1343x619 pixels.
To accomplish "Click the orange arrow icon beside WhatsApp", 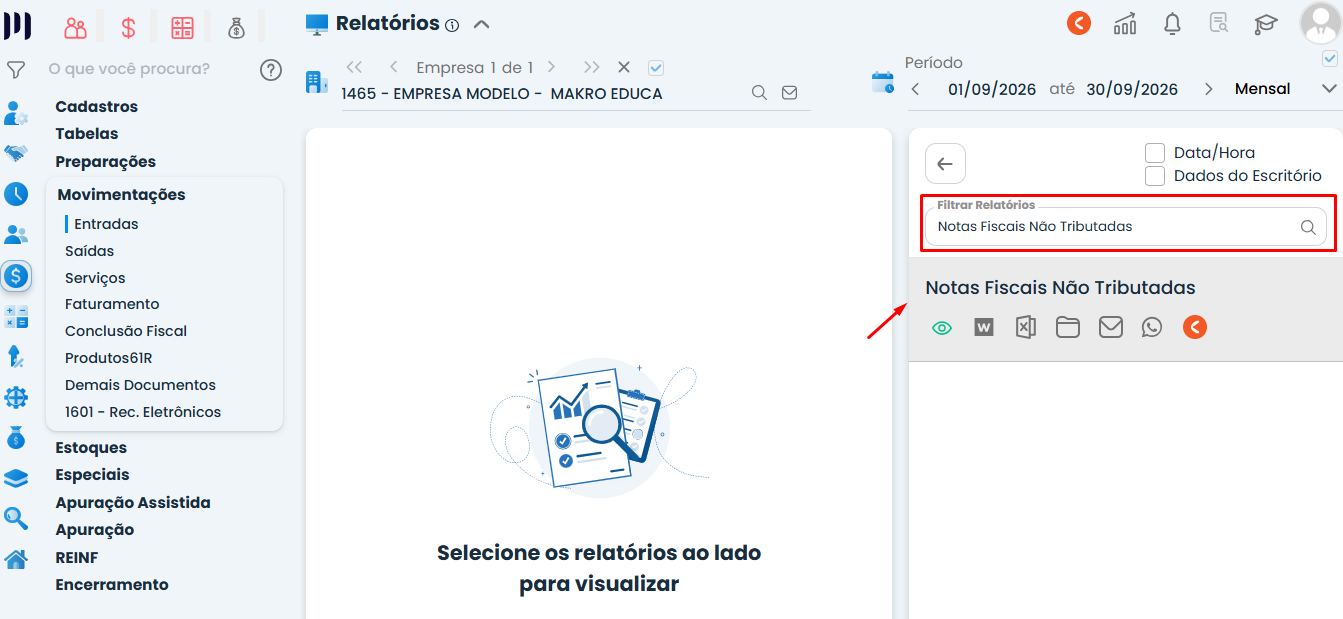I will point(1194,327).
